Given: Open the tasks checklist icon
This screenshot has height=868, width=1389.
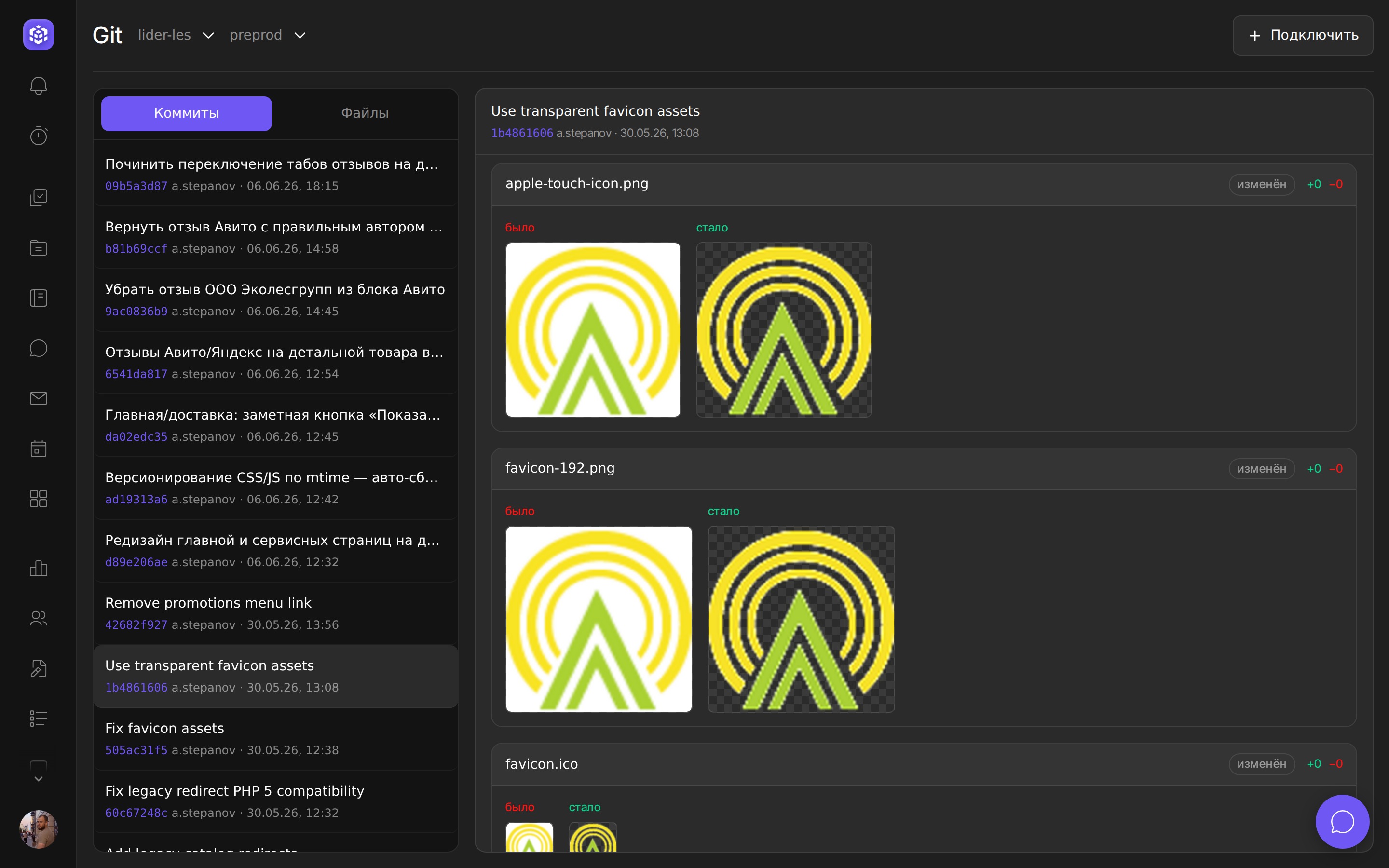Looking at the screenshot, I should click(39, 197).
